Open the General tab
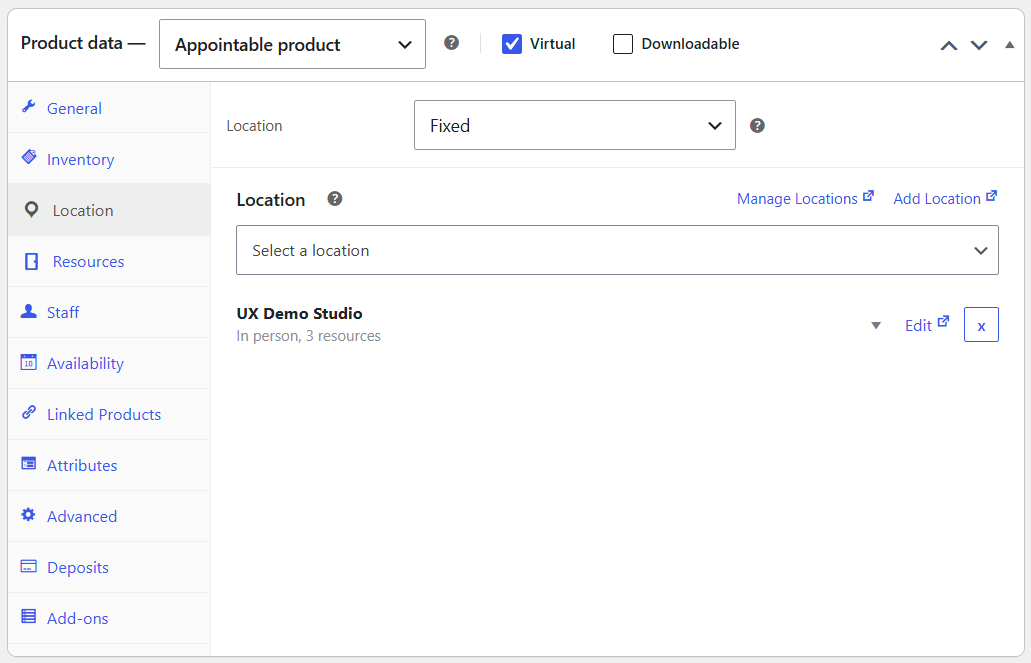Viewport: 1031px width, 663px height. click(109, 108)
